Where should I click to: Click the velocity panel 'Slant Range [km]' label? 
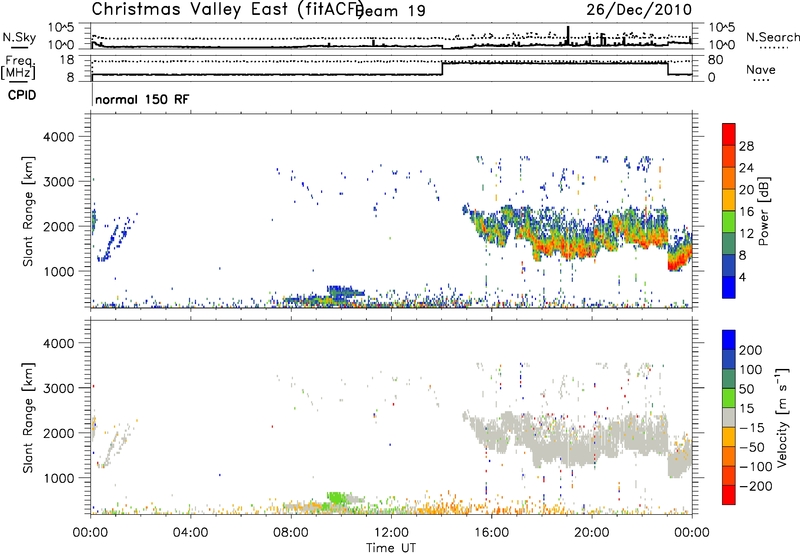click(28, 418)
